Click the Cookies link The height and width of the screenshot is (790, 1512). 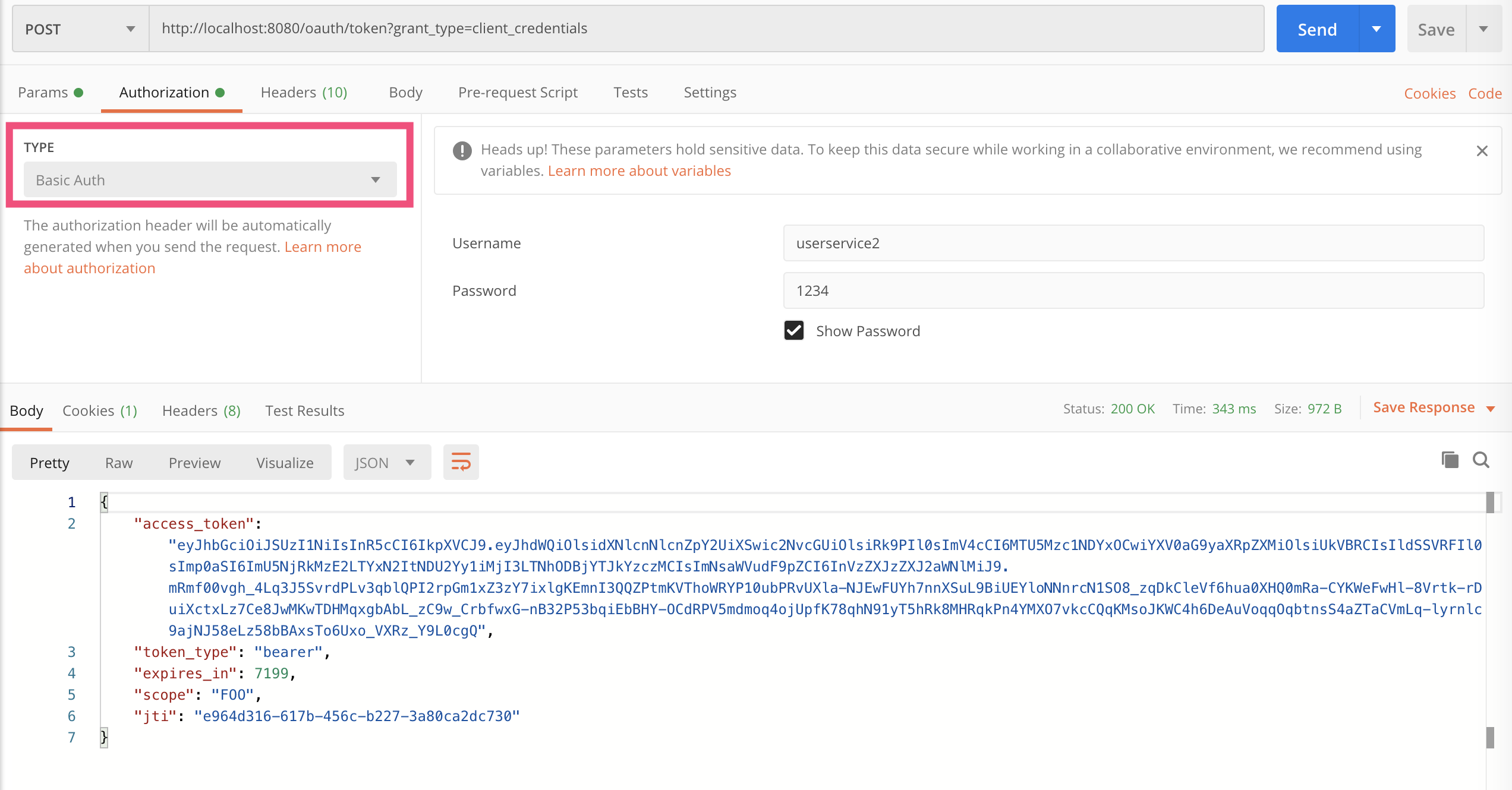click(x=1429, y=93)
